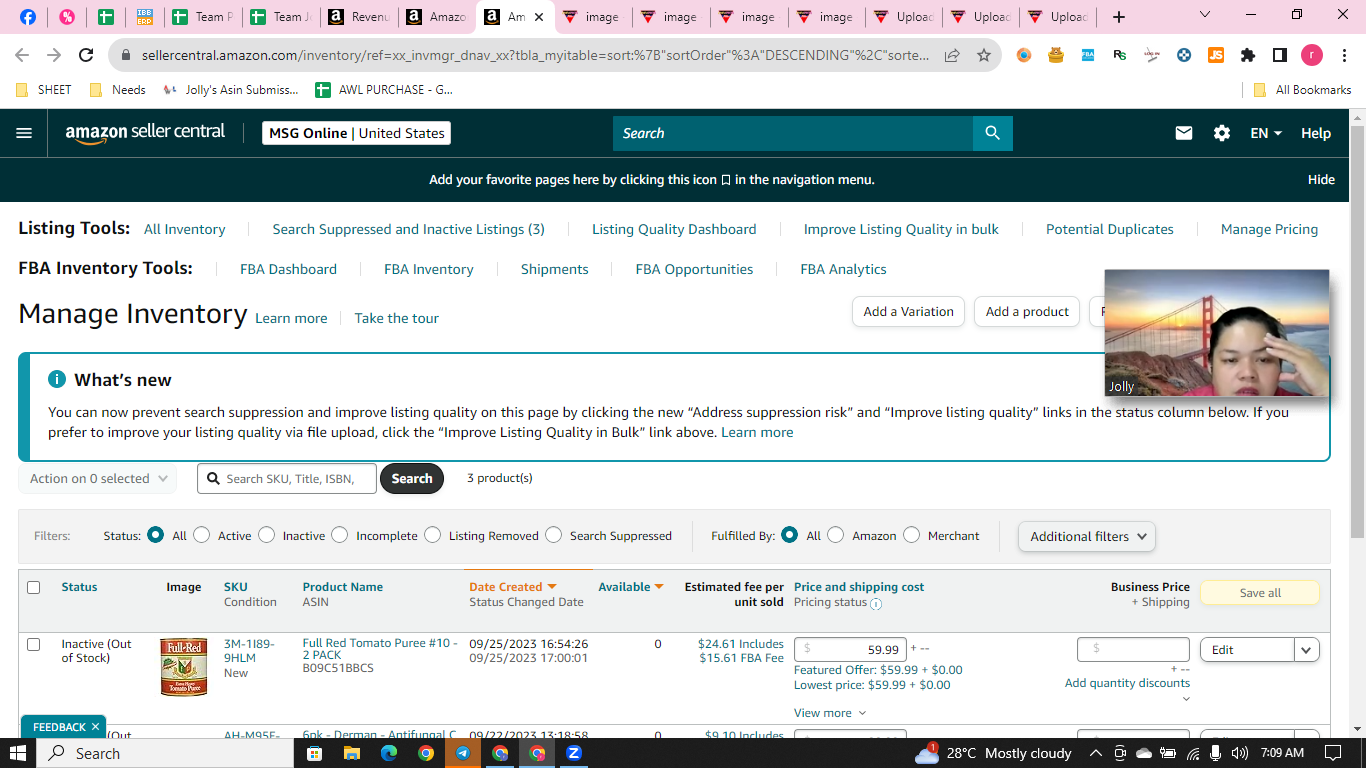Click the black Search button for SKU search
The width and height of the screenshot is (1366, 768).
411,479
